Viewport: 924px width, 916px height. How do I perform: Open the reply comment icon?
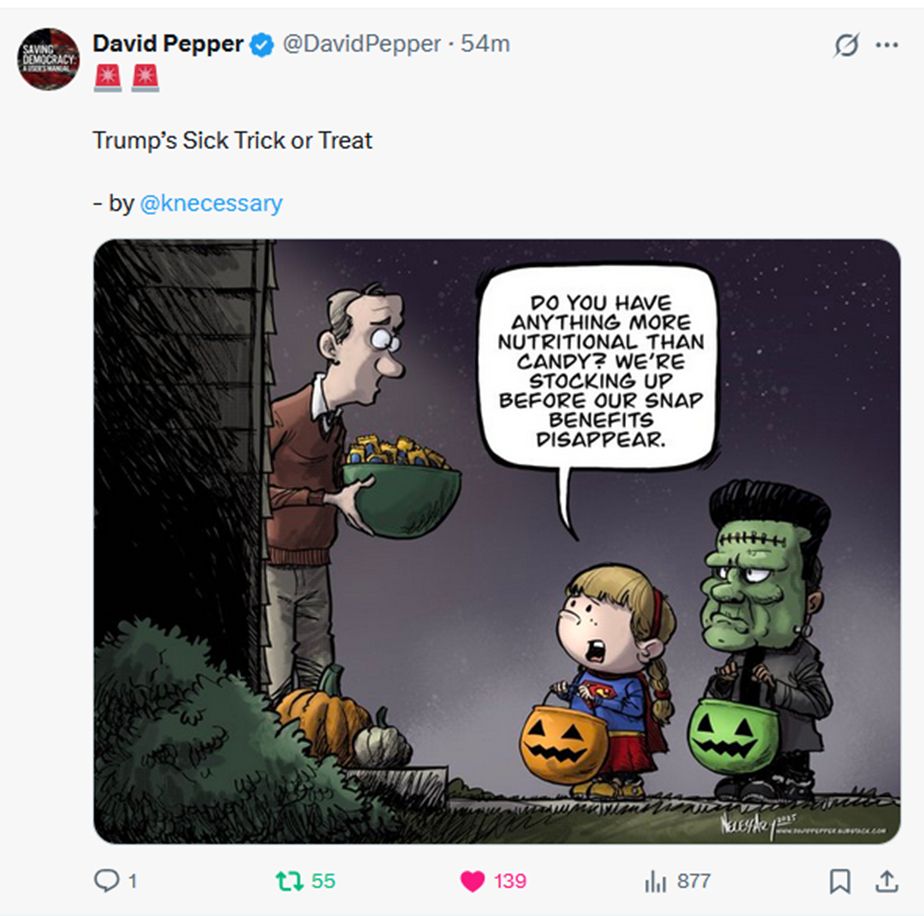point(107,881)
